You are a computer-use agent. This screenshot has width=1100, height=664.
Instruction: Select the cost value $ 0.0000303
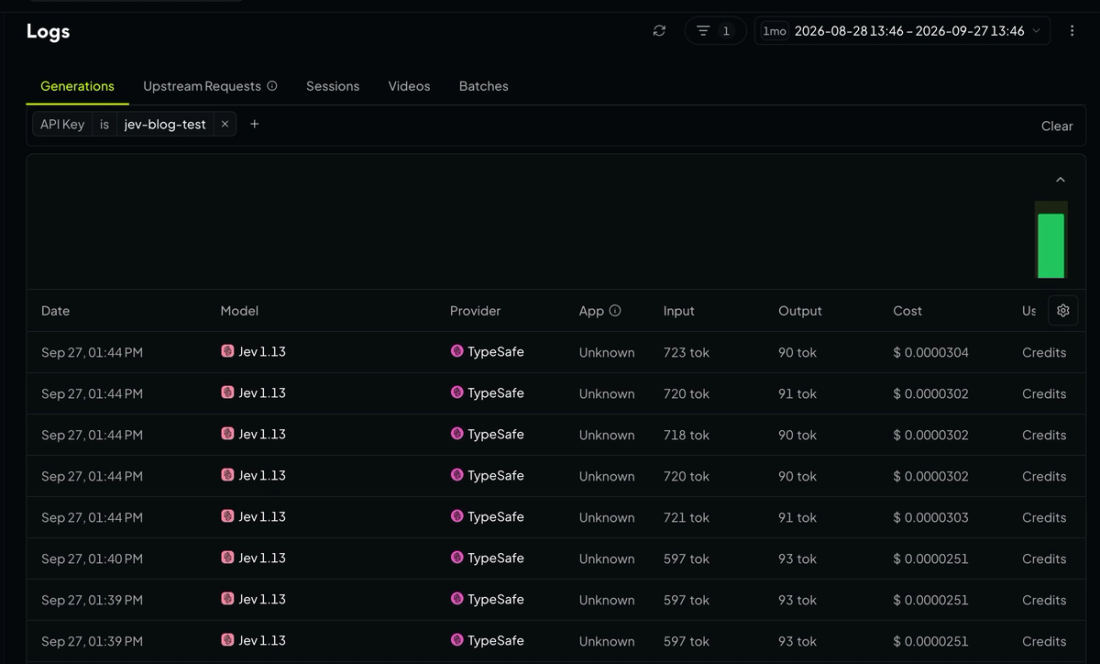point(931,517)
